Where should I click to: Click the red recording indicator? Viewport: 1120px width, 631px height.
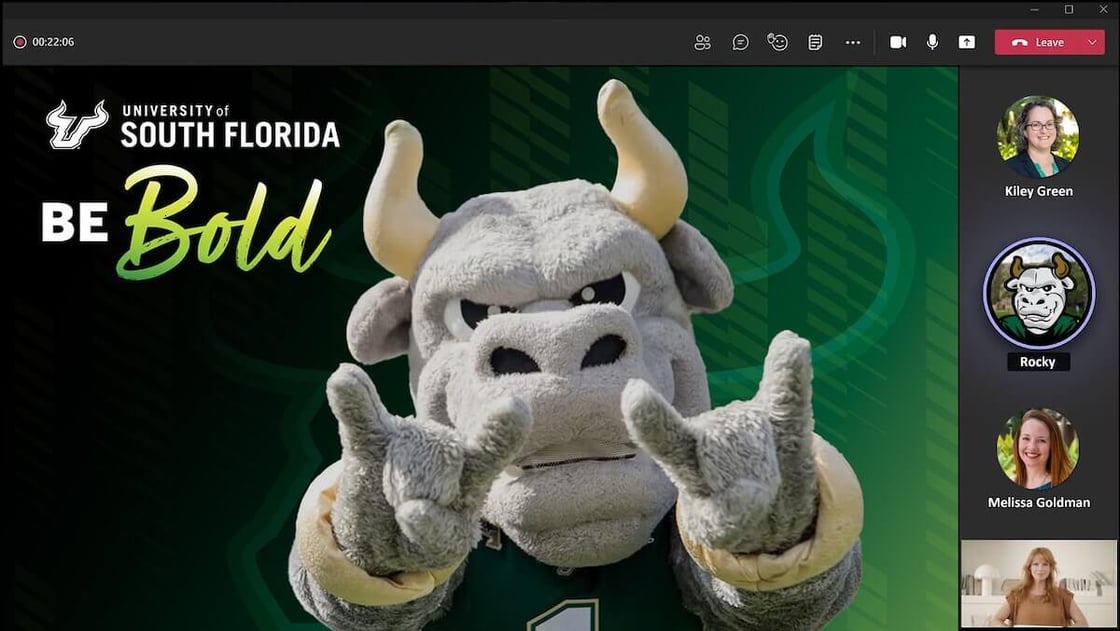(19, 42)
